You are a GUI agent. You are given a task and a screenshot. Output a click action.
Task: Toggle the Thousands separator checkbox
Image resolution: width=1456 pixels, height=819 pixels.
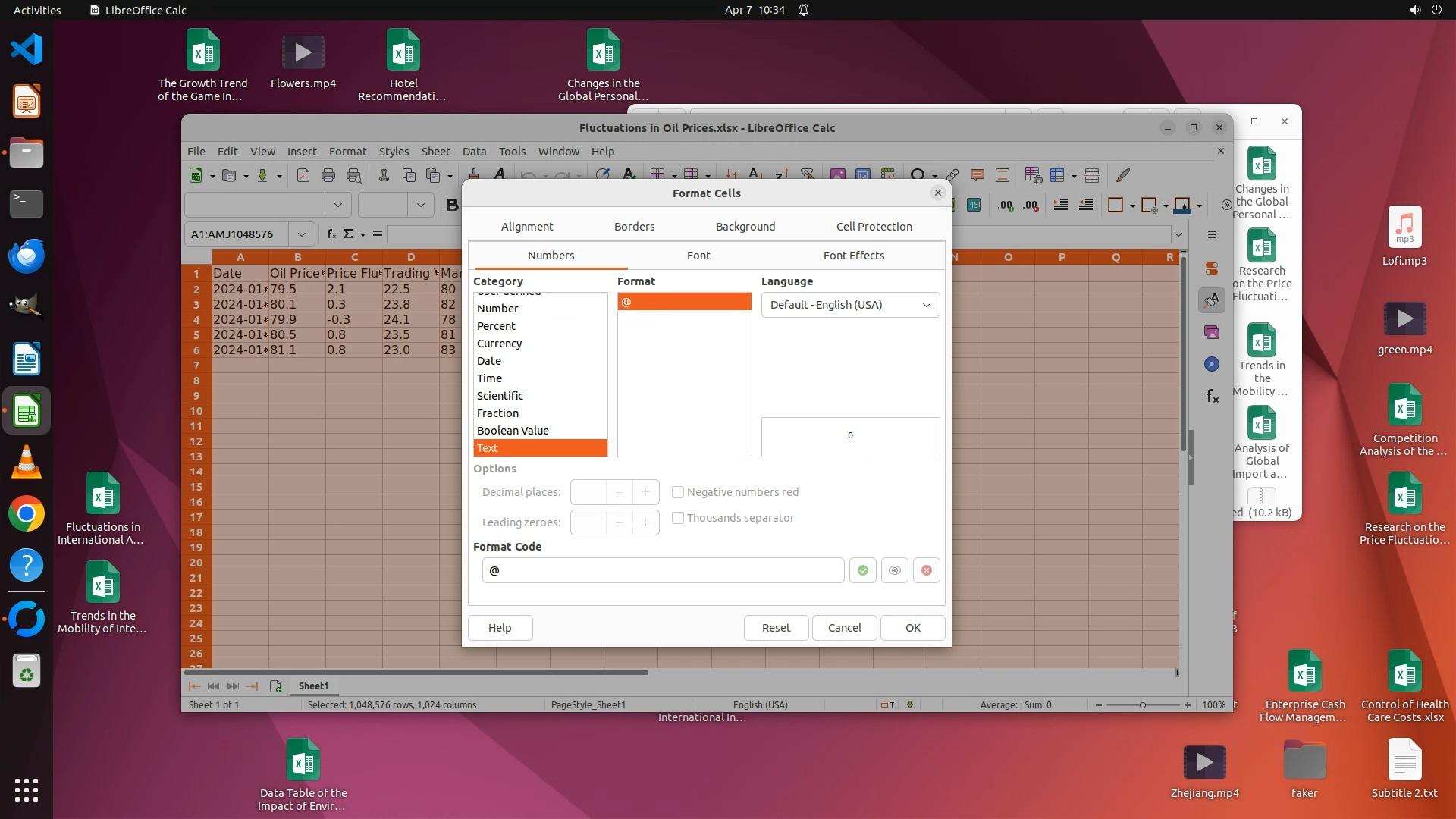[678, 518]
